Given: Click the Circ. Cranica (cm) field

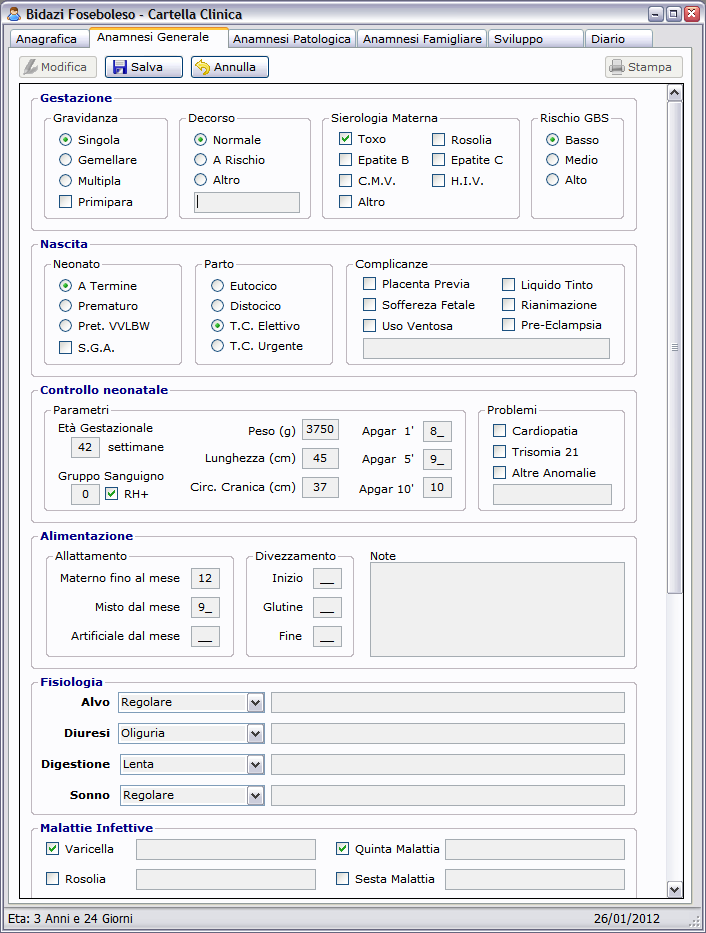Looking at the screenshot, I should pos(320,487).
